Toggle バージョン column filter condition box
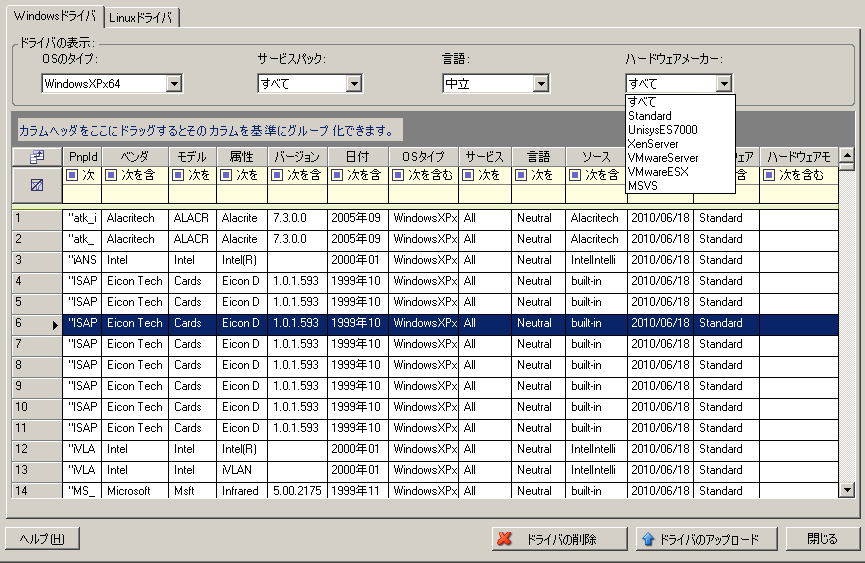865x563 pixels. 277,175
